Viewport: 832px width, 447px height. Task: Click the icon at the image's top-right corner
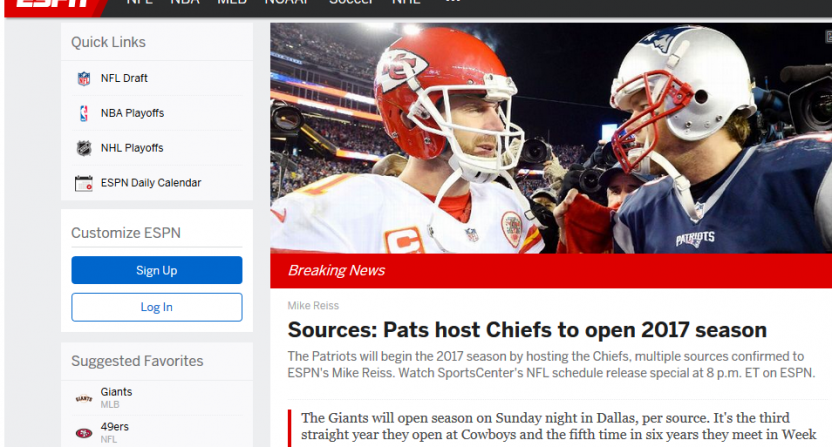click(x=828, y=36)
